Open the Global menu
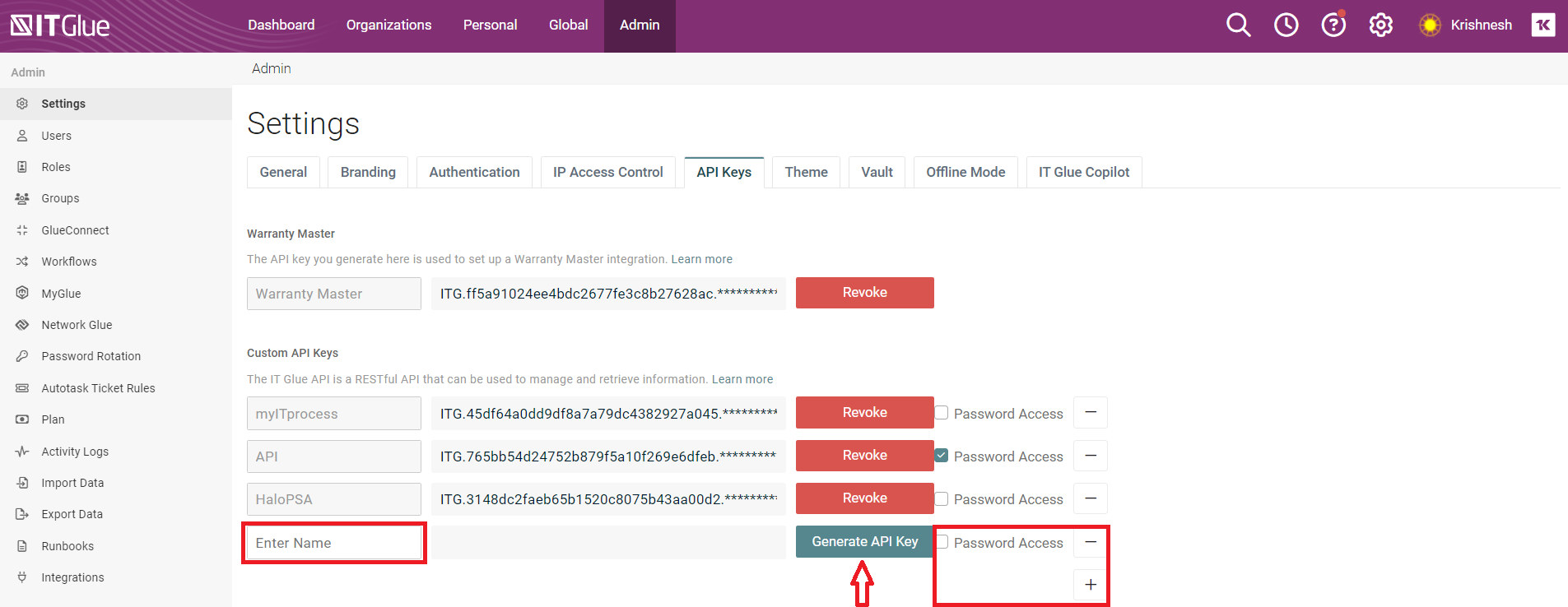The image size is (1568, 607). (x=568, y=25)
